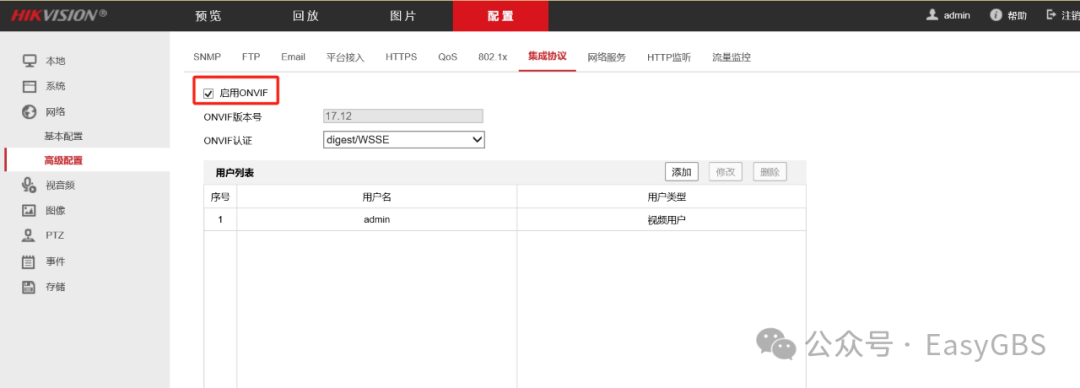Uncheck the 启用ONVIF checkbox
Screen dimensions: 1080x388
(x=208, y=93)
